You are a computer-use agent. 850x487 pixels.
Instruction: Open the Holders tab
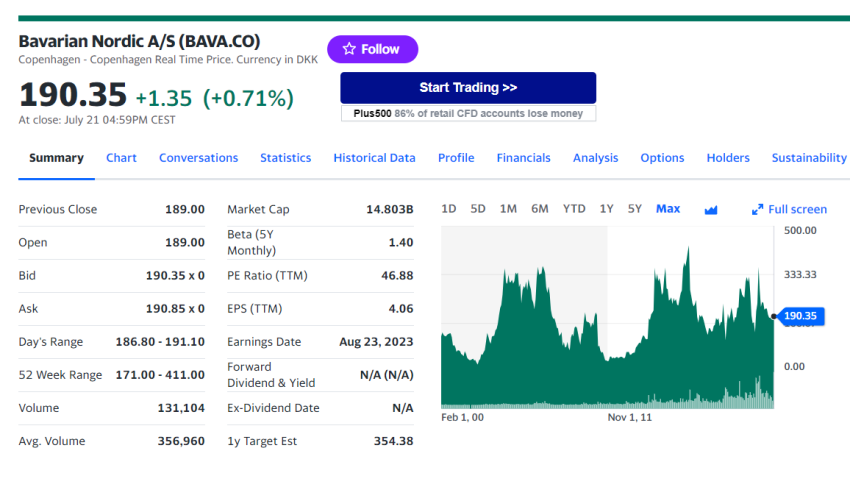click(728, 158)
